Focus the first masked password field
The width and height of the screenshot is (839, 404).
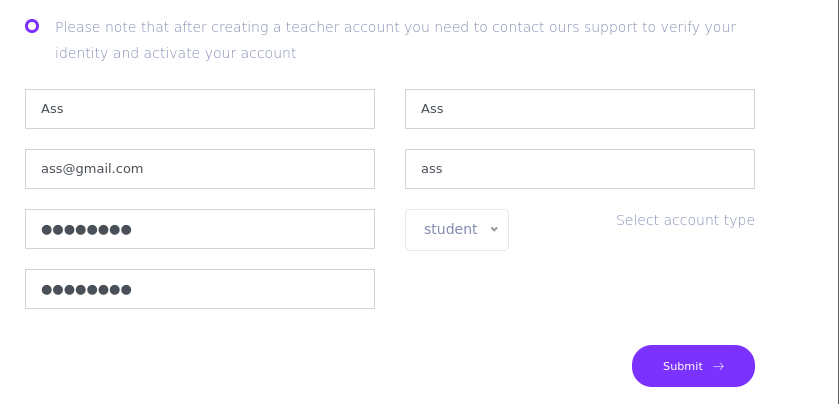click(x=200, y=229)
